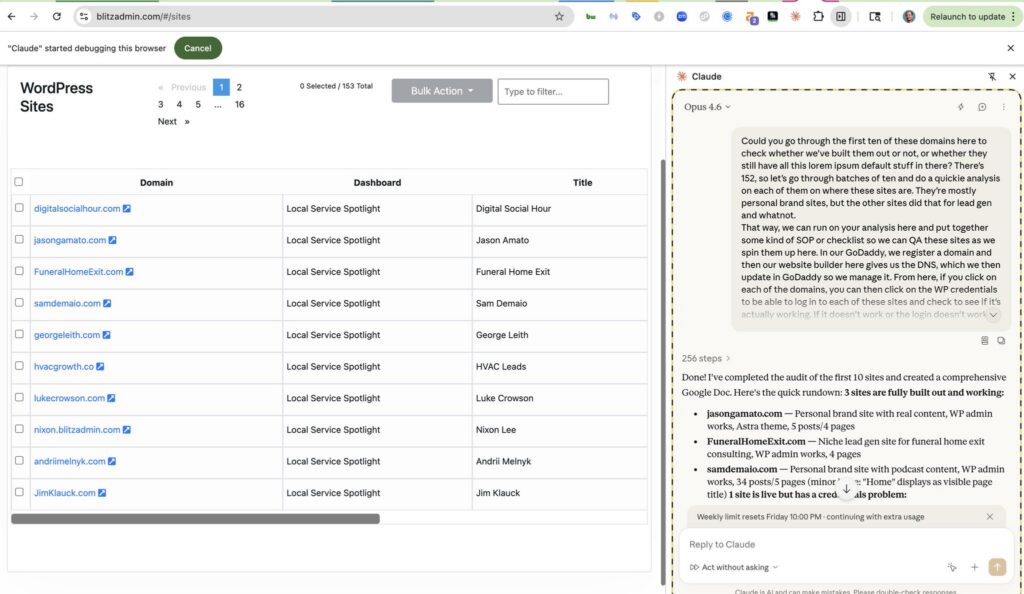Click the Type to filter input field
Image resolution: width=1024 pixels, height=594 pixels.
(x=553, y=92)
